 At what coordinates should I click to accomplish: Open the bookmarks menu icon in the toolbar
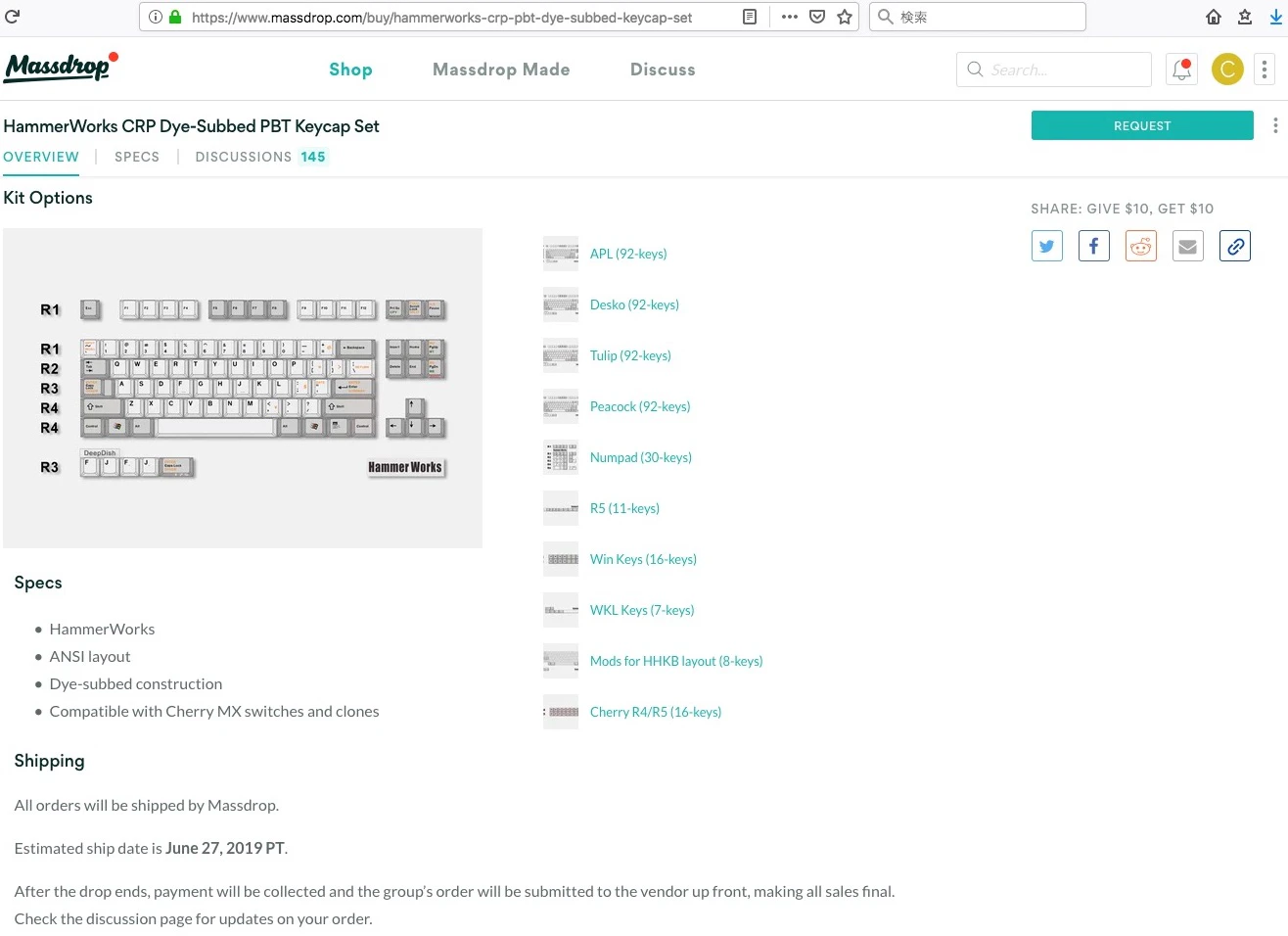click(1245, 17)
